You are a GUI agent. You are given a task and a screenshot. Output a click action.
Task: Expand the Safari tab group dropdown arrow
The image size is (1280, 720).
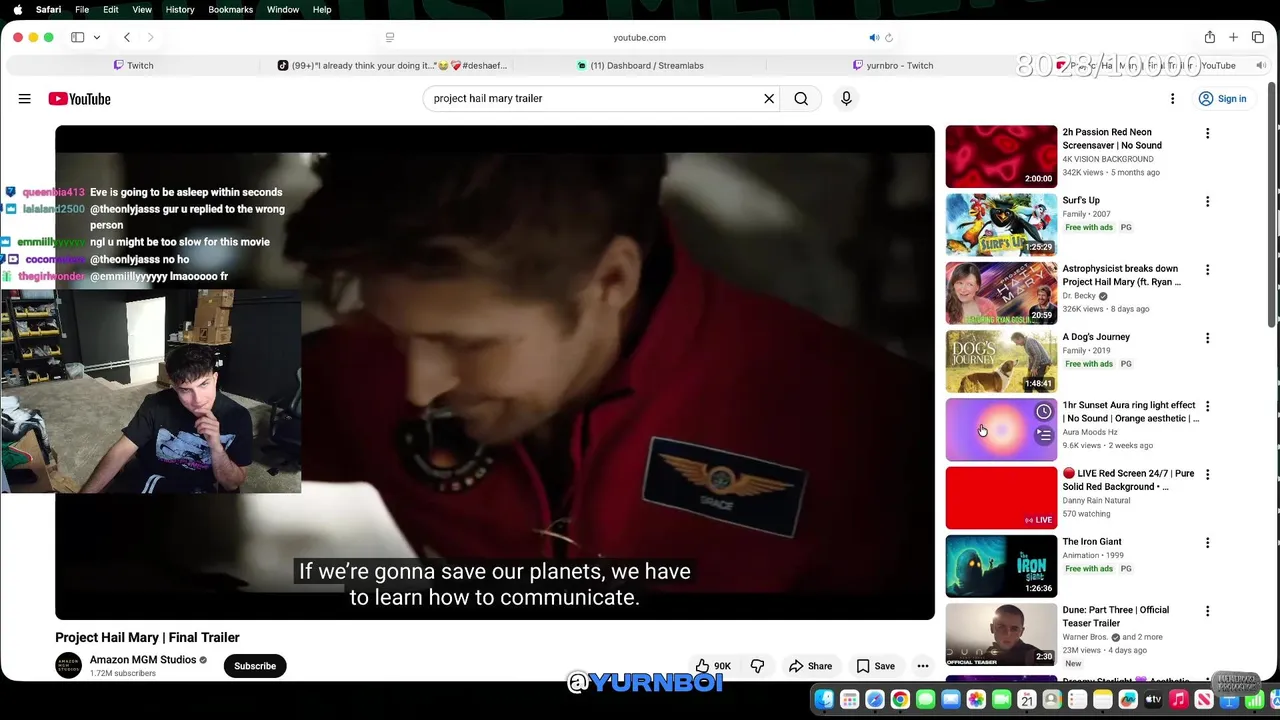(x=96, y=37)
